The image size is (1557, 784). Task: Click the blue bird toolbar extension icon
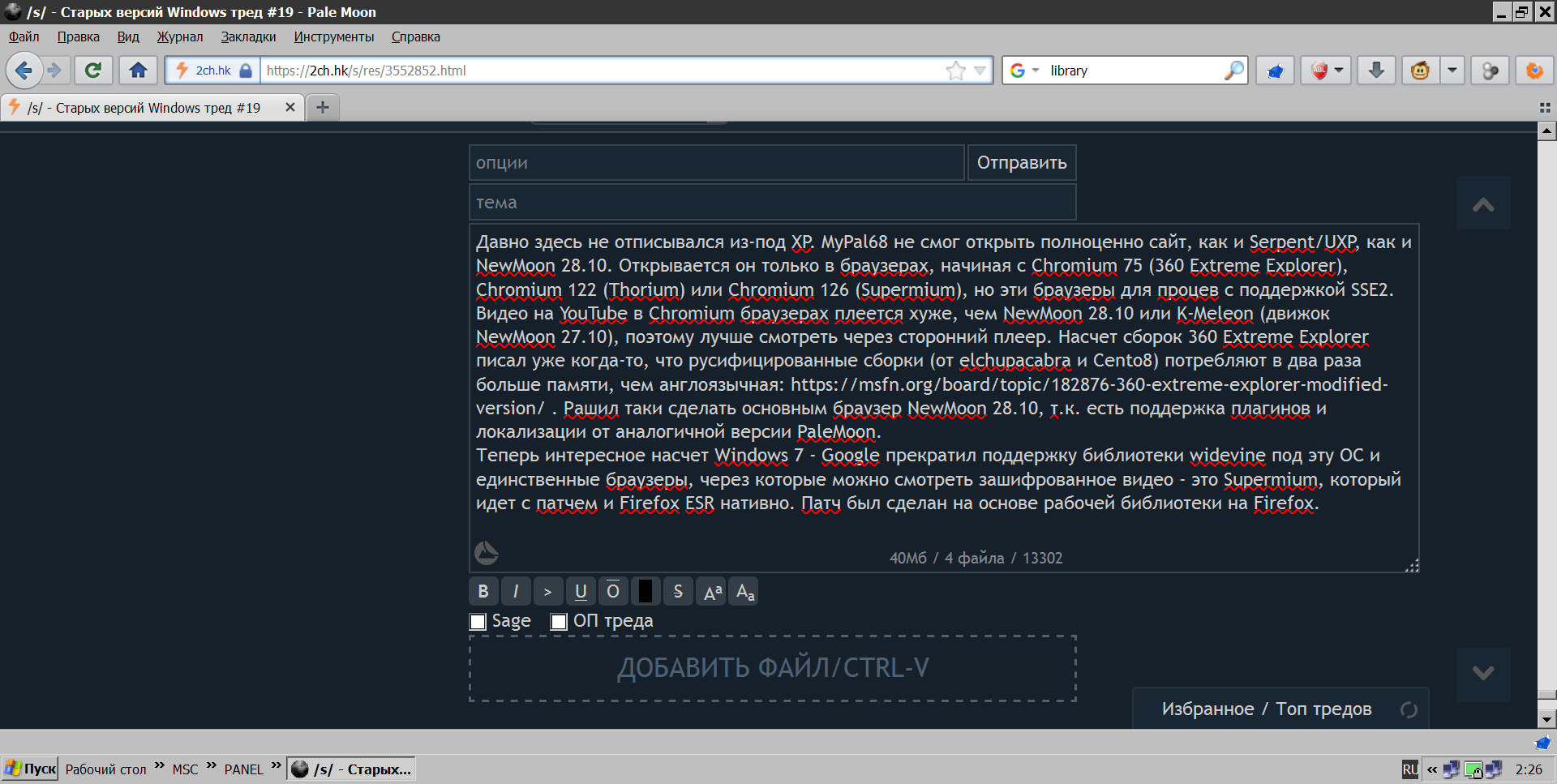click(1275, 71)
